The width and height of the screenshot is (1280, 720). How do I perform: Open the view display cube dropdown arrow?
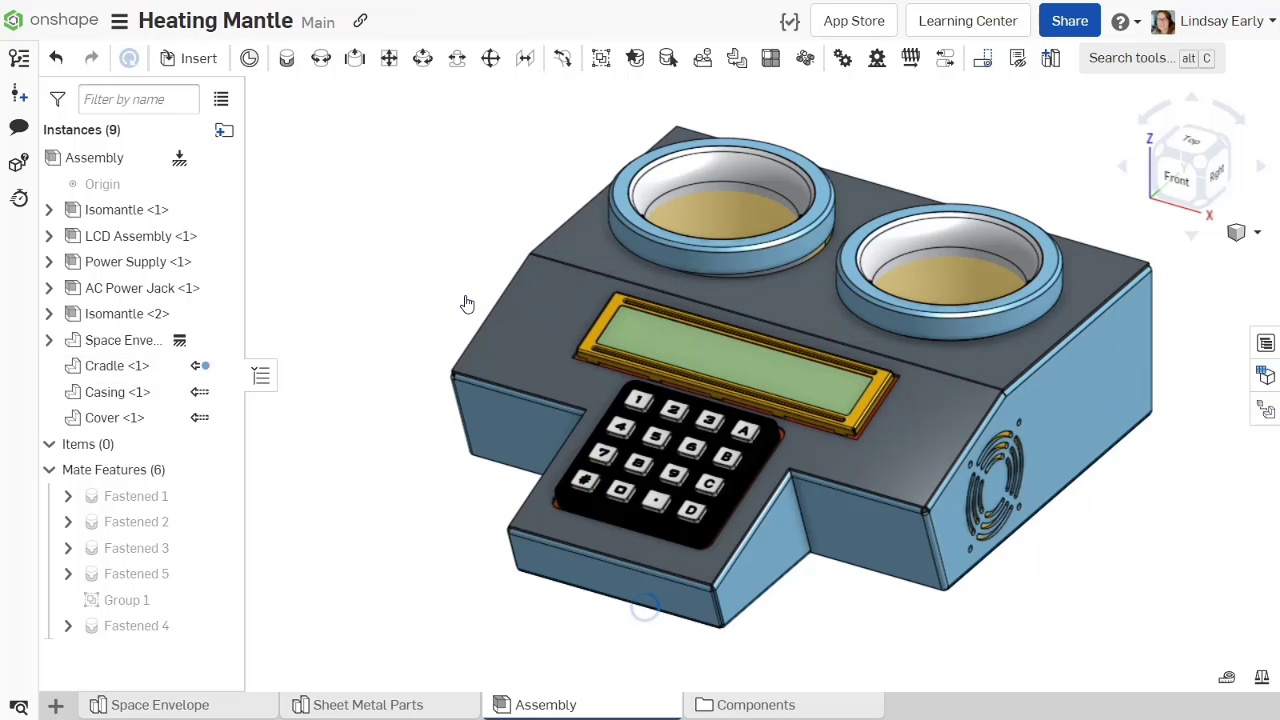tap(1257, 233)
